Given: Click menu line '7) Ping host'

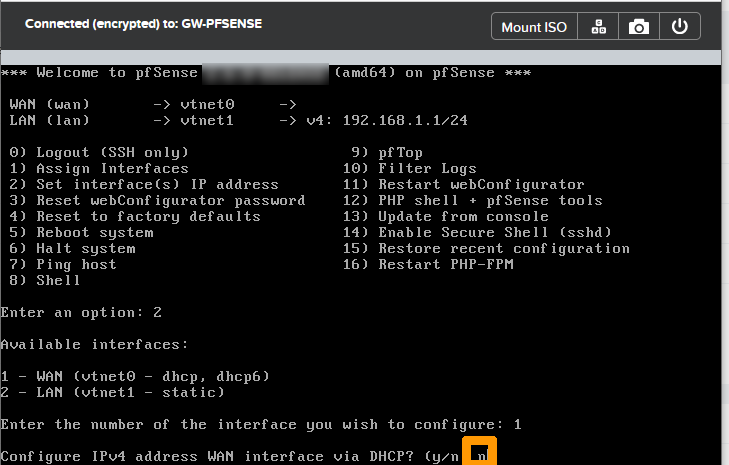Looking at the screenshot, I should pyautogui.click(x=63, y=265).
